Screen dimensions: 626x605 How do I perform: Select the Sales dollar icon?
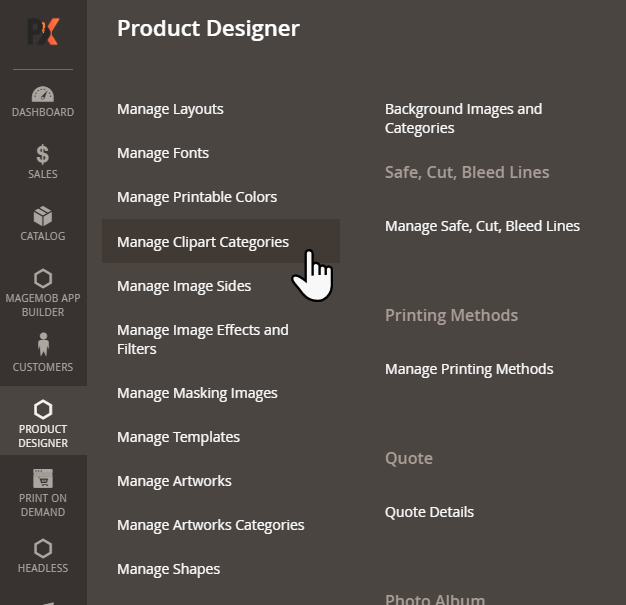tap(43, 154)
